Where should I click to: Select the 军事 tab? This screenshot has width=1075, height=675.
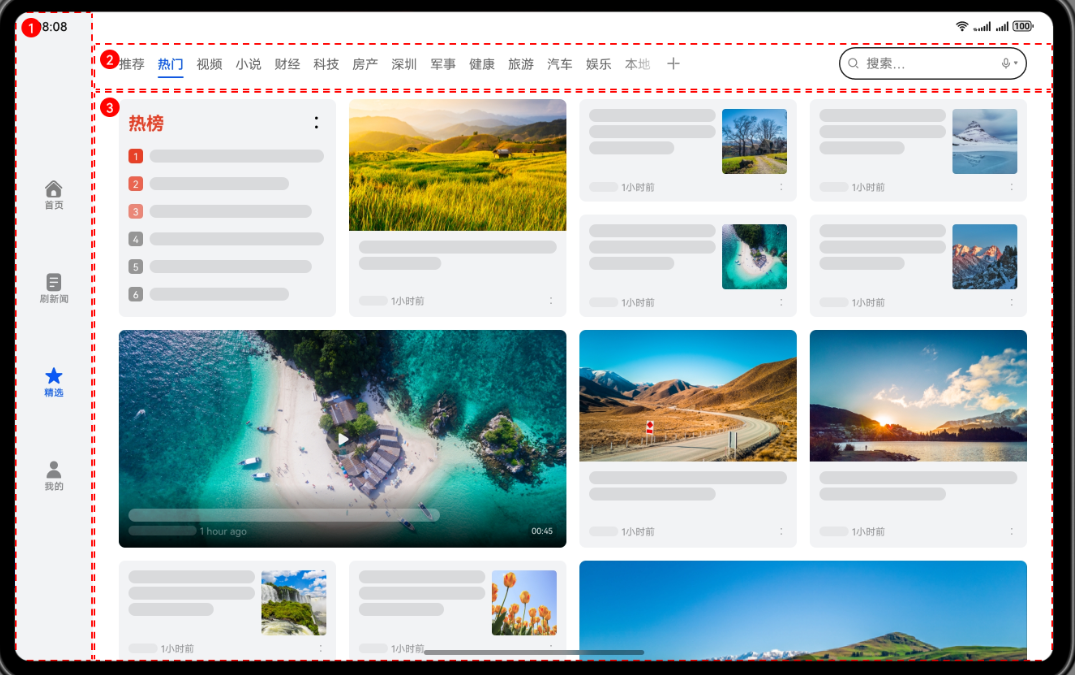[x=443, y=64]
